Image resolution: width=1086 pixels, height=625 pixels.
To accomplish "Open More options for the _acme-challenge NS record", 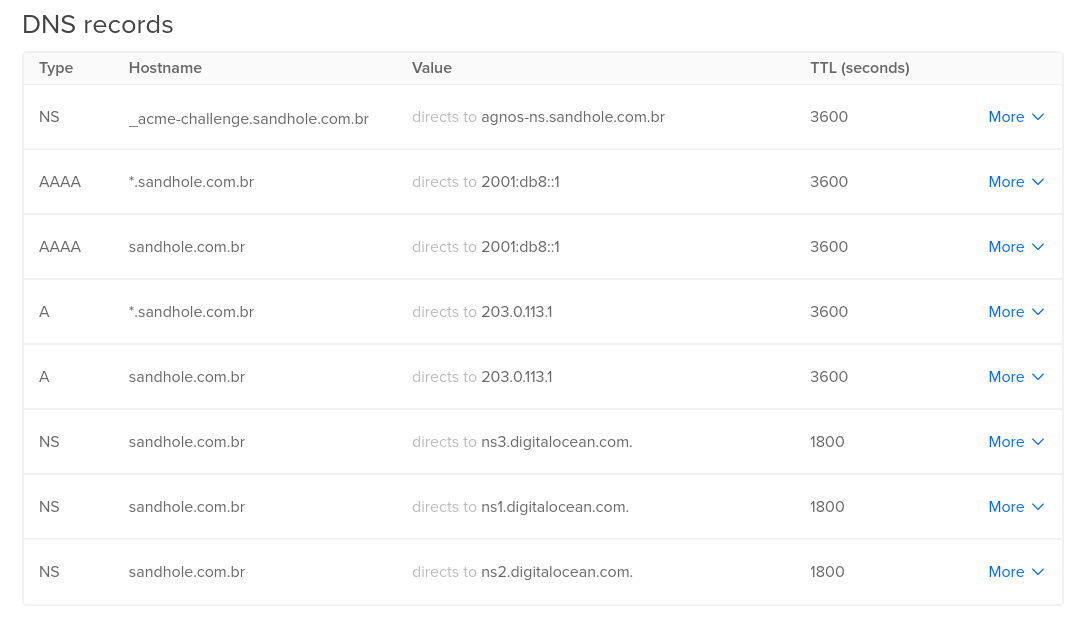I will pyautogui.click(x=1006, y=117).
